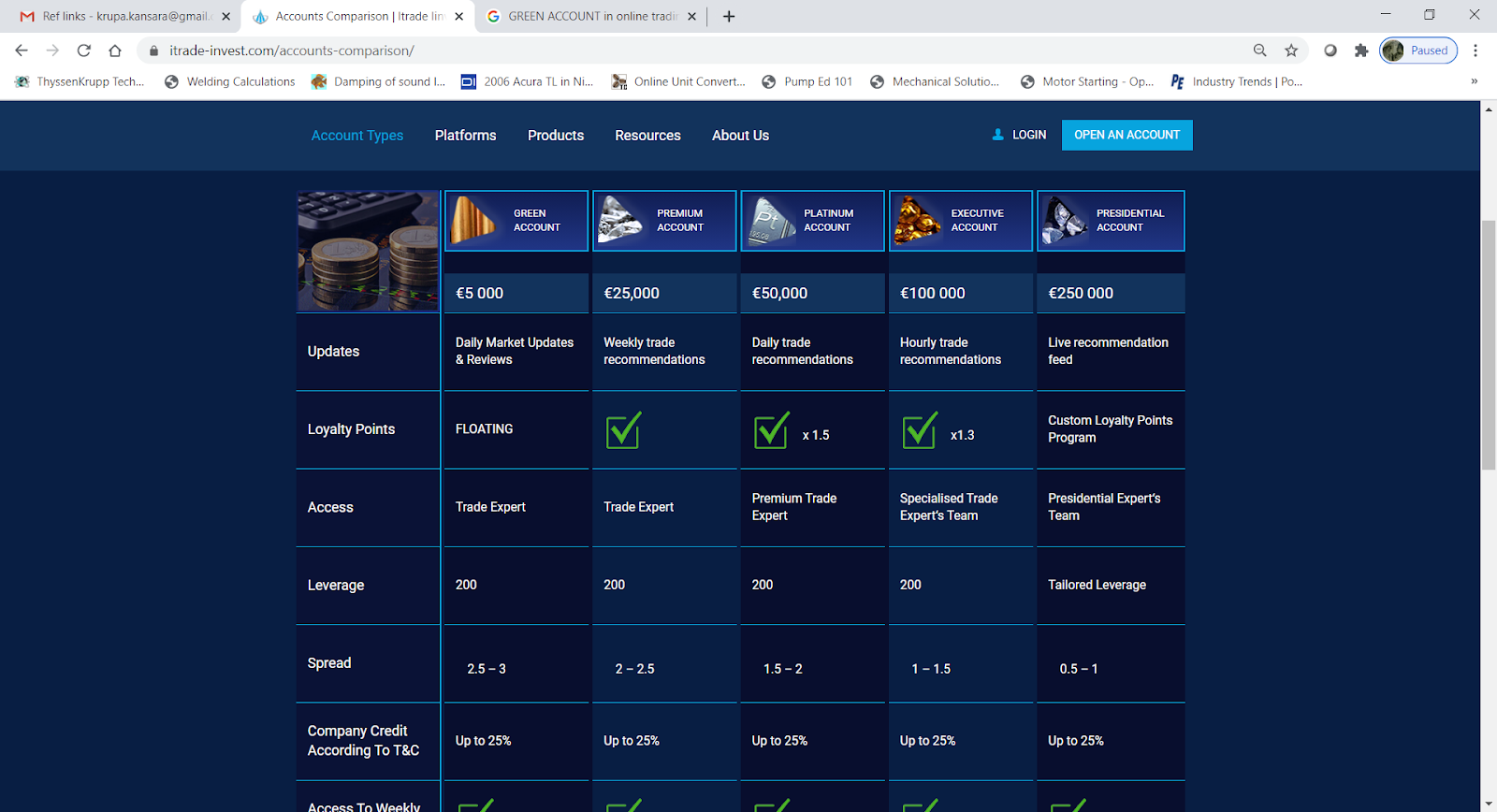
Task: Open the Mechanical Solutions bookmark
Action: 935,81
